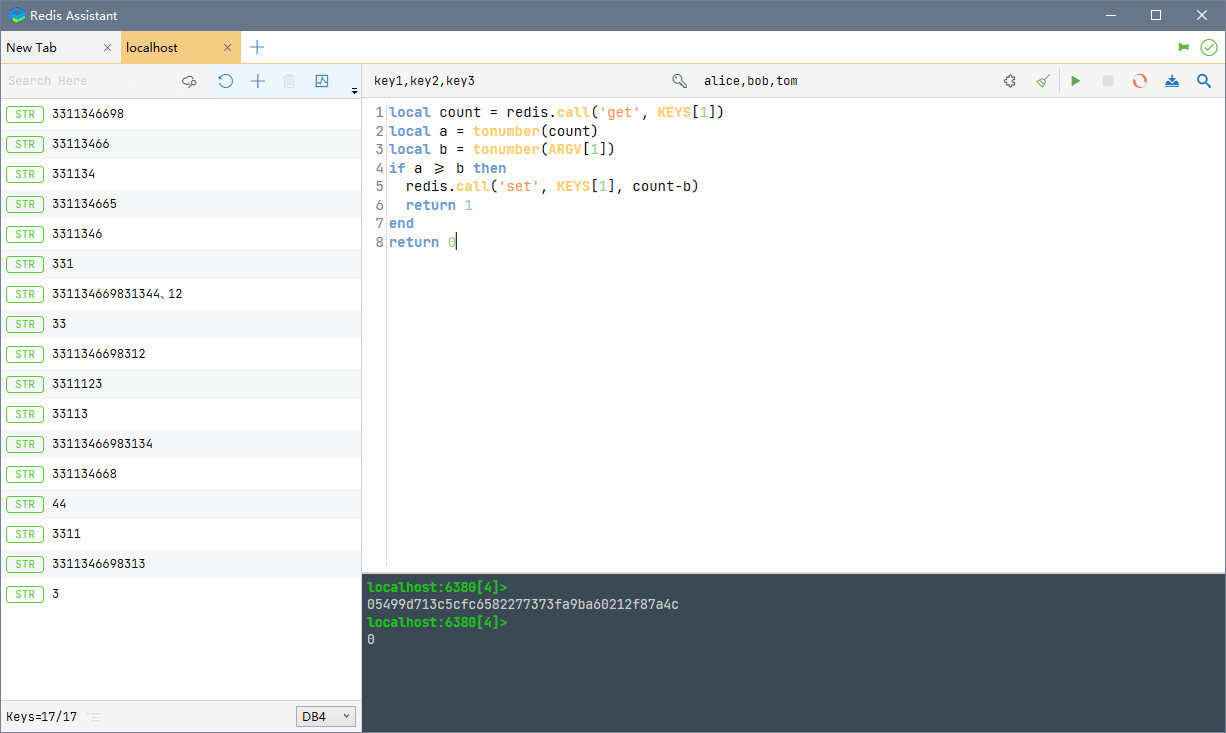Close the localhost tab
The height and width of the screenshot is (733, 1226).
(228, 48)
